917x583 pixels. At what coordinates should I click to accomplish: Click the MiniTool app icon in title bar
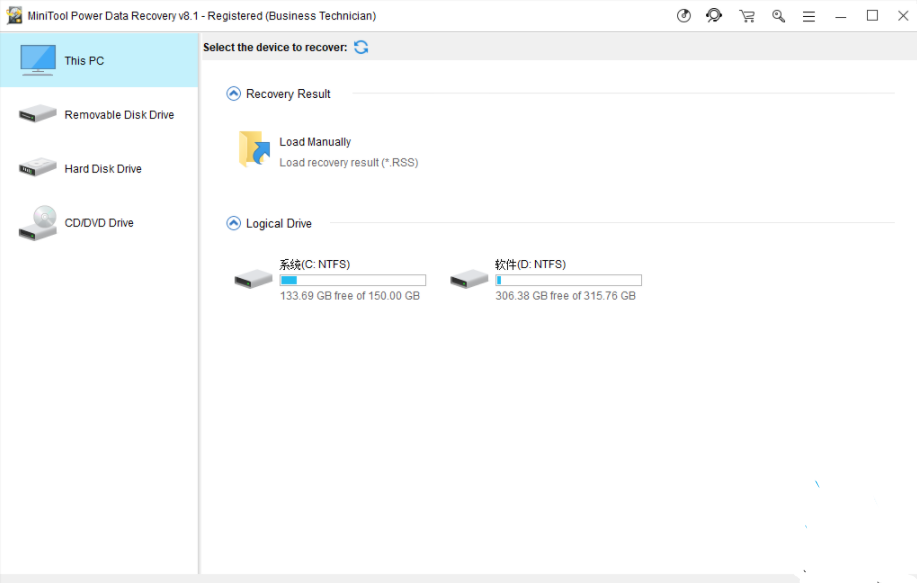coord(14,15)
